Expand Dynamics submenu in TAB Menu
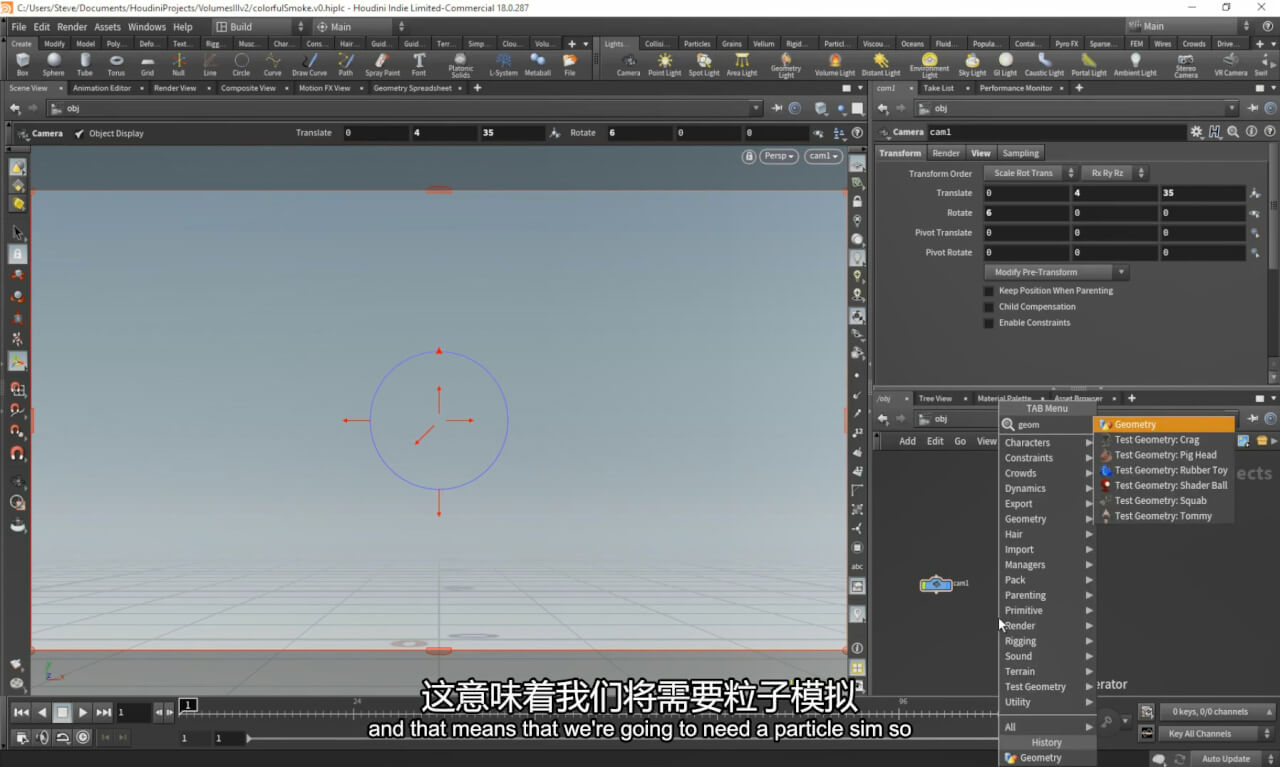The width and height of the screenshot is (1280, 767). 1048,489
